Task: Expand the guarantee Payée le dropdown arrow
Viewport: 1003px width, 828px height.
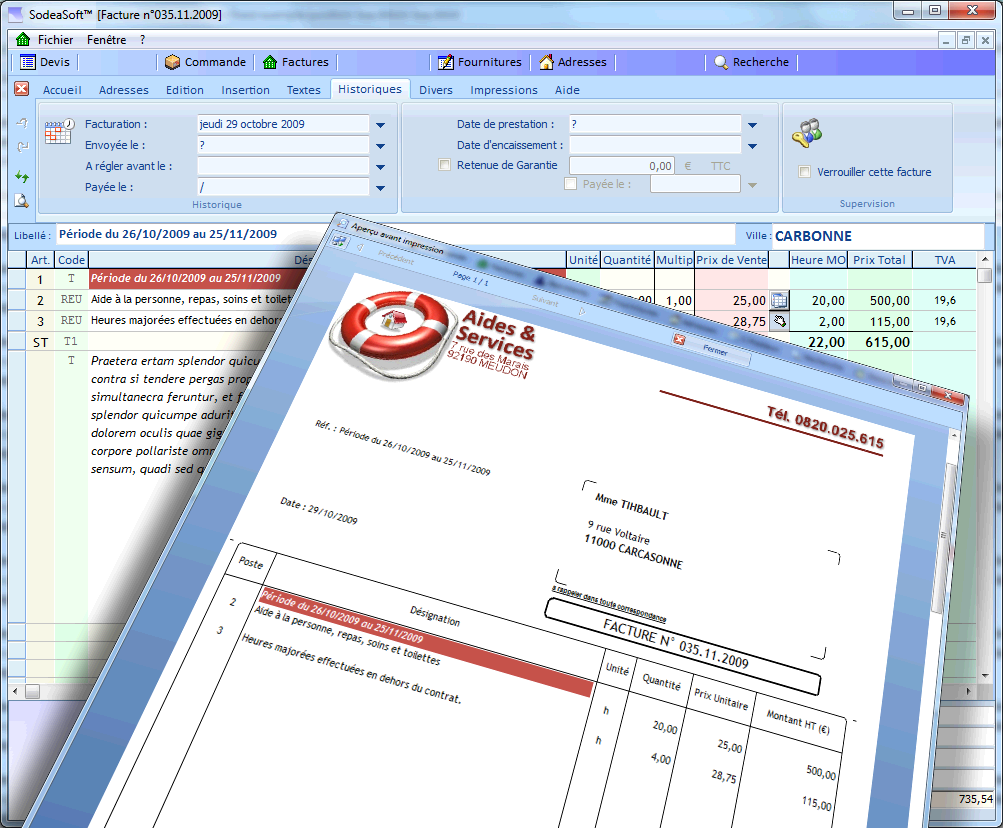Action: point(753,185)
